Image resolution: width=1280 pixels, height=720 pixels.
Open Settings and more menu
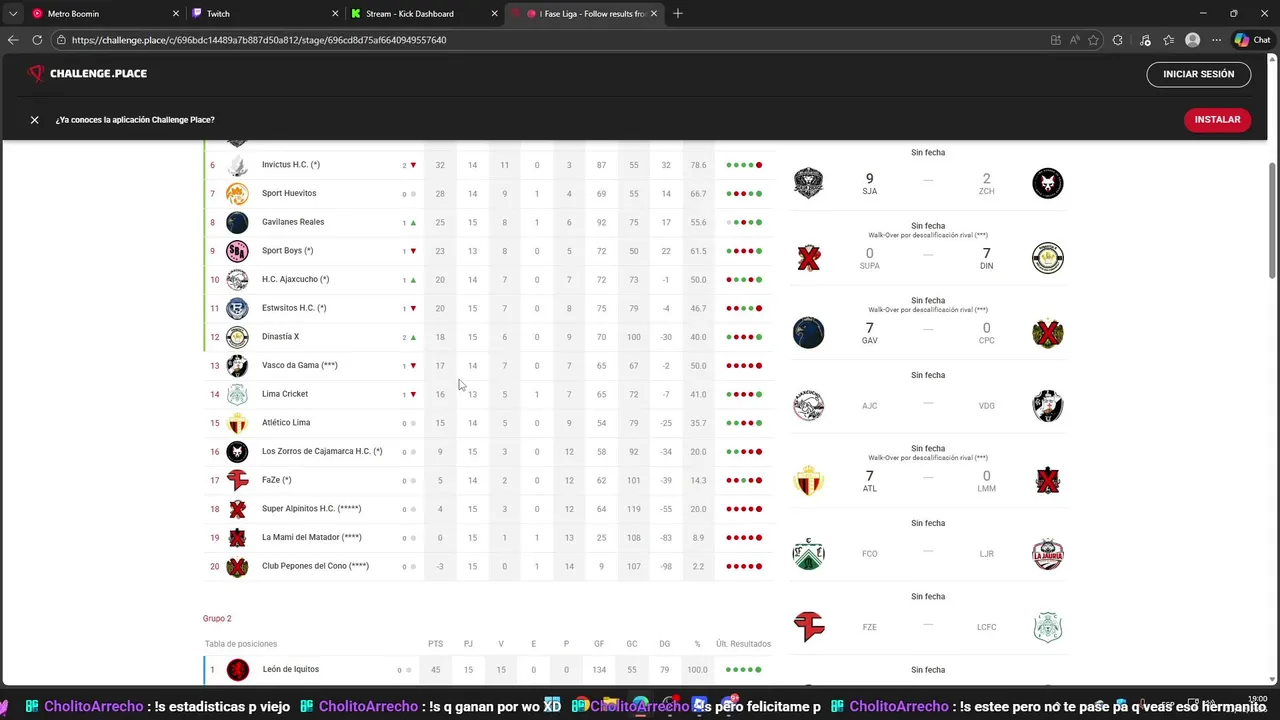[x=1216, y=40]
